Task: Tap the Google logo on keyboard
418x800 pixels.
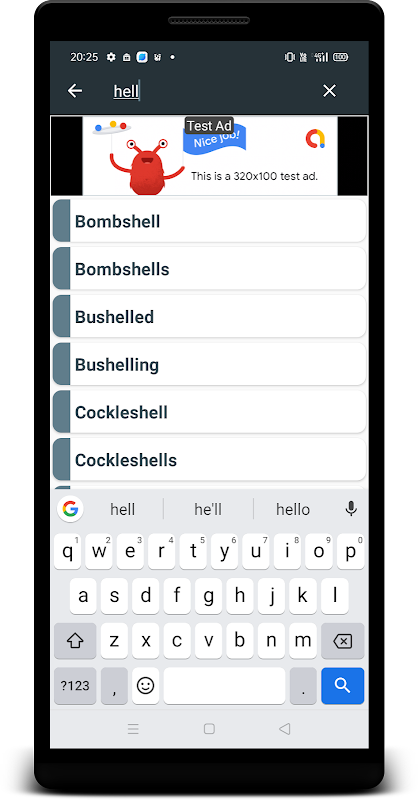Action: click(70, 509)
